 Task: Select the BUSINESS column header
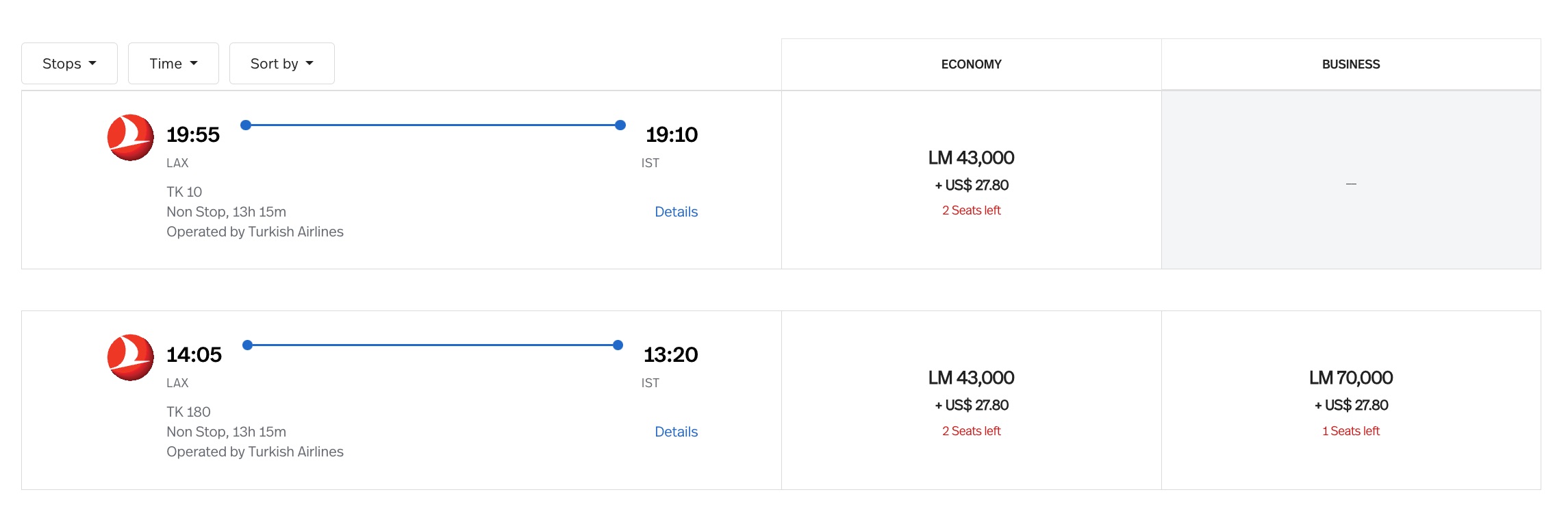click(1350, 64)
